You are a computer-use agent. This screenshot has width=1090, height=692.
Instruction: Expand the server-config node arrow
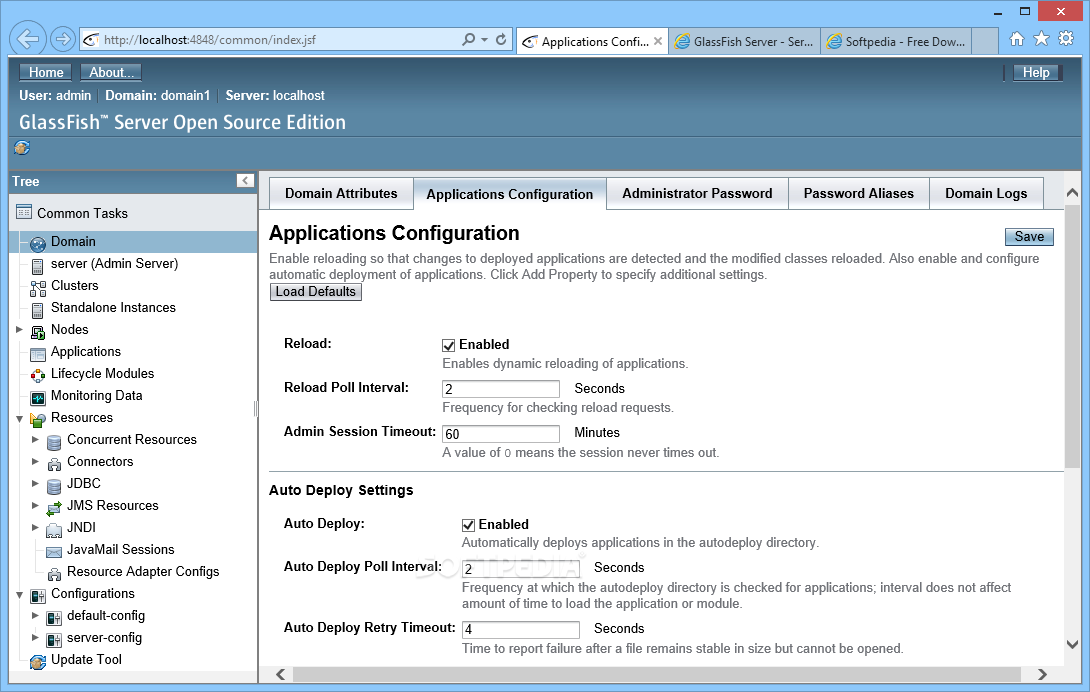click(x=35, y=637)
